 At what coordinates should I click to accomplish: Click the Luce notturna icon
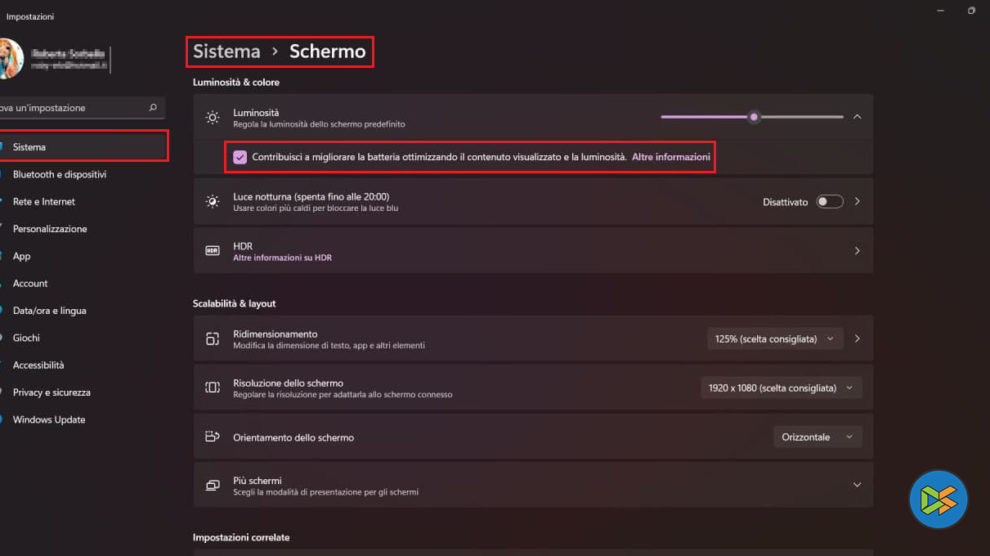[x=212, y=202]
